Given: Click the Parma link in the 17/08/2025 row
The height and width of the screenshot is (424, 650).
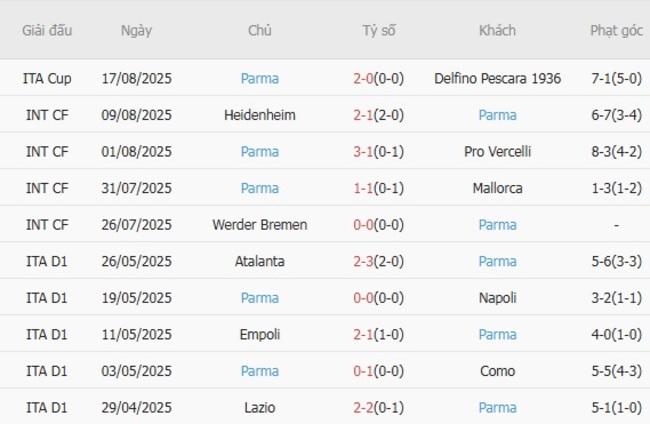Looking at the screenshot, I should [x=260, y=78].
